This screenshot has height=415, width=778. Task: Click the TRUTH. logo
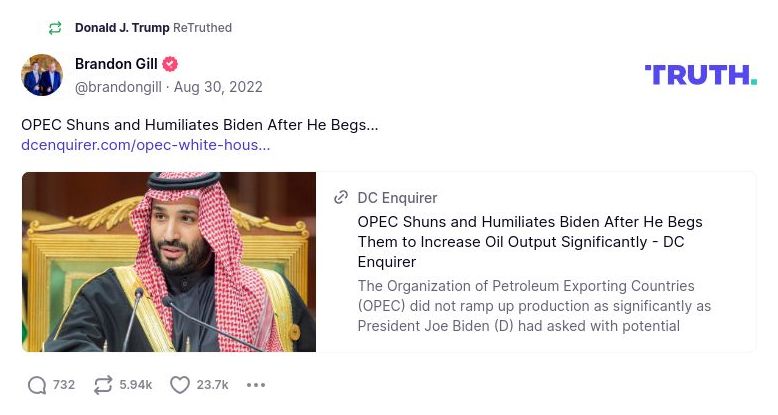pos(700,75)
